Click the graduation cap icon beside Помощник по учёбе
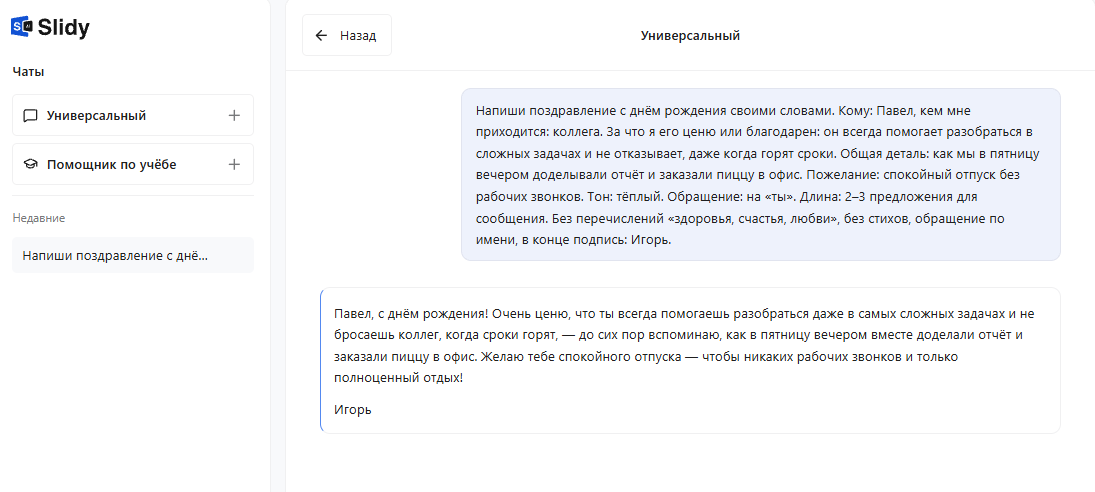Viewport: 1095px width, 492px height. [x=30, y=165]
